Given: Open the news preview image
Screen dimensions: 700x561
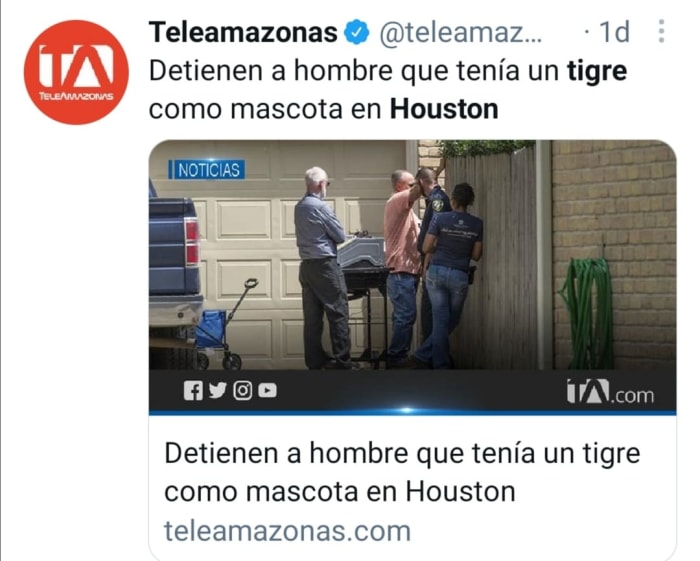Looking at the screenshot, I should point(412,277).
